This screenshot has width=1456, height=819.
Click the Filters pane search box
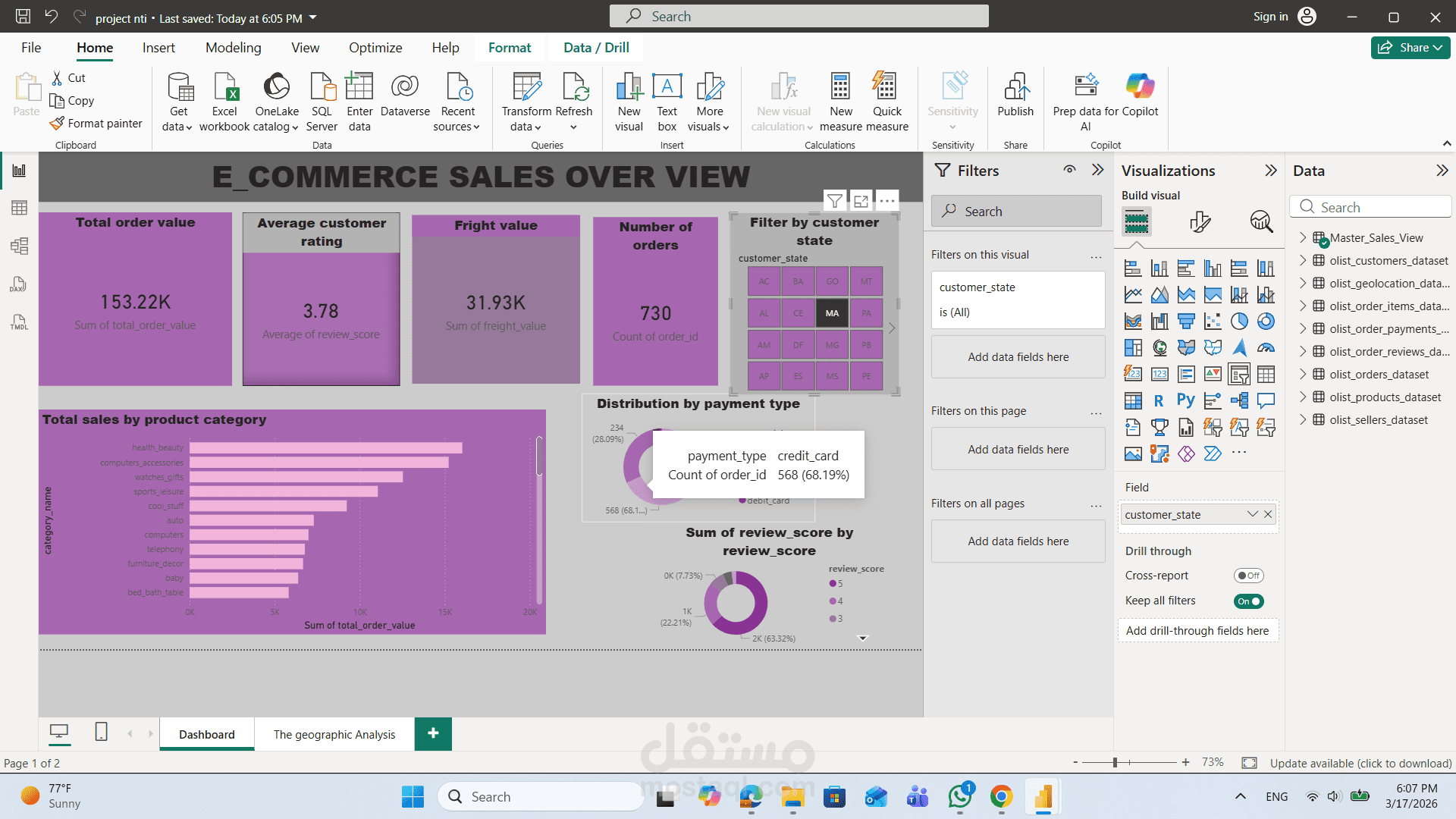click(1016, 211)
